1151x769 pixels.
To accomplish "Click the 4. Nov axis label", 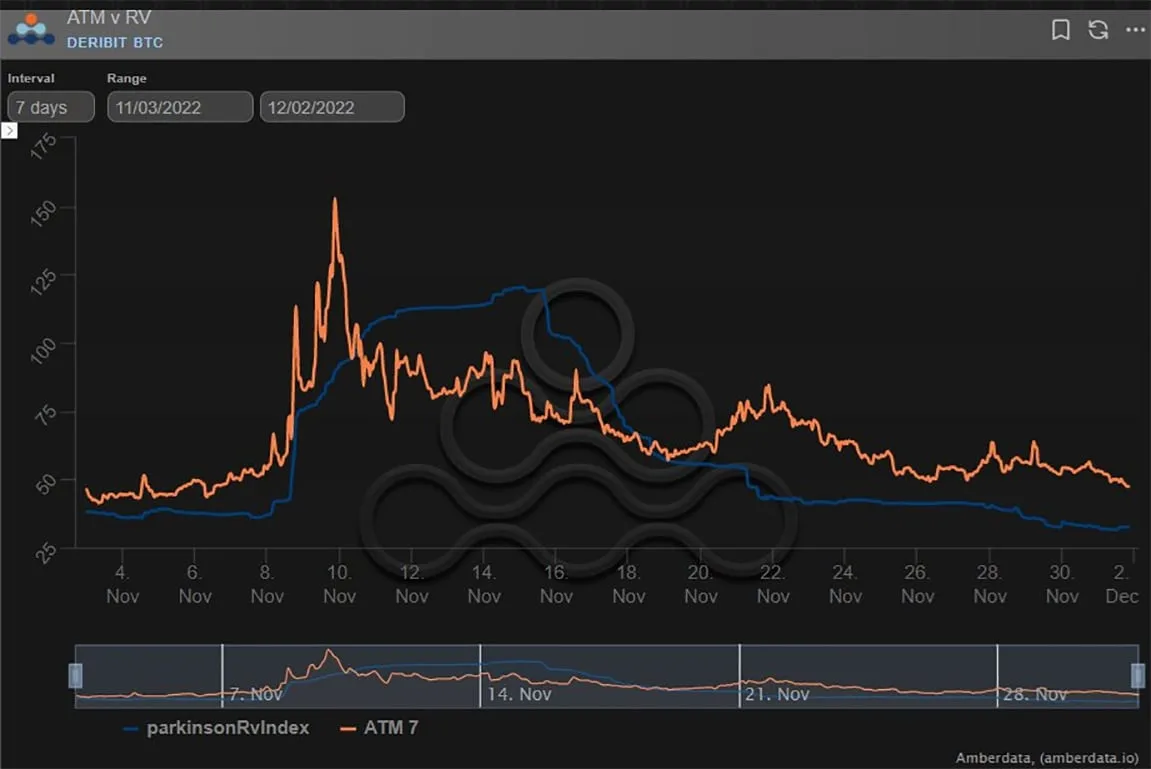I will point(123,584).
